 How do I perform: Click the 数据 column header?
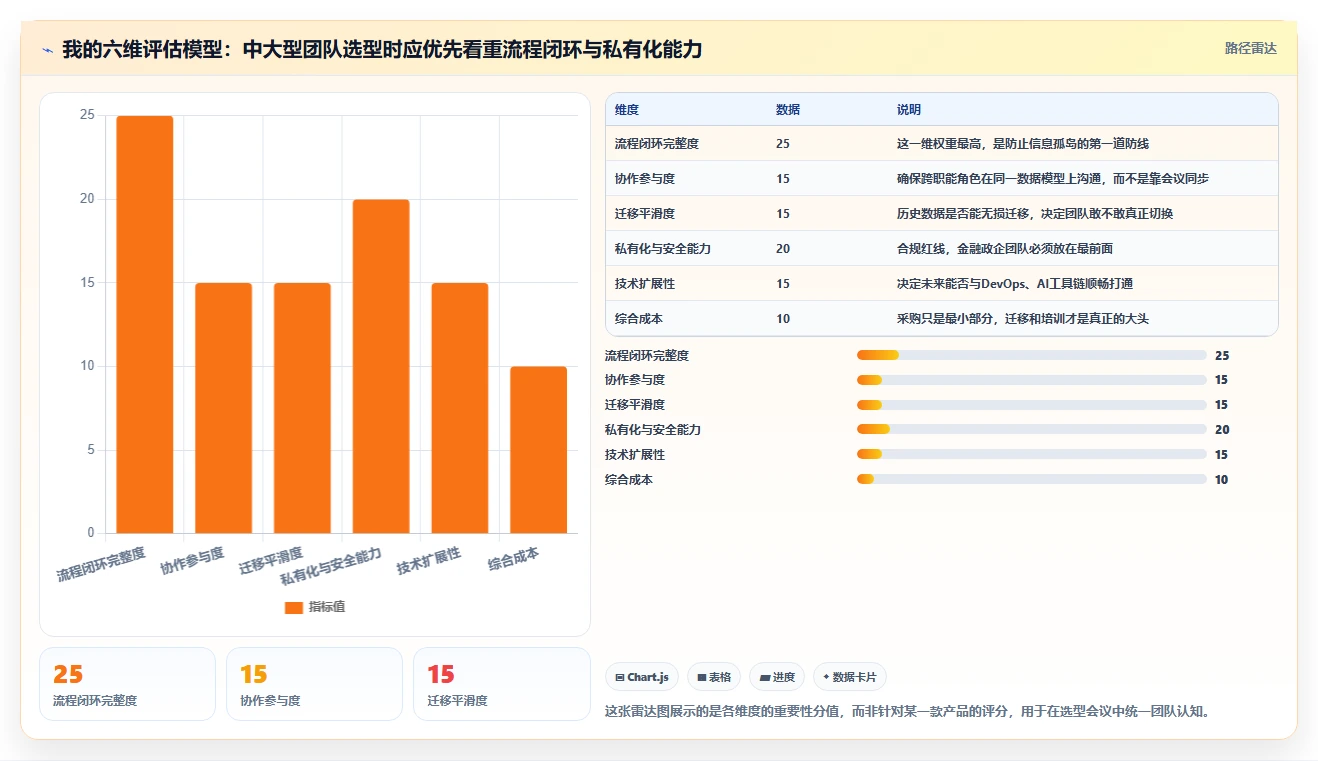point(788,110)
